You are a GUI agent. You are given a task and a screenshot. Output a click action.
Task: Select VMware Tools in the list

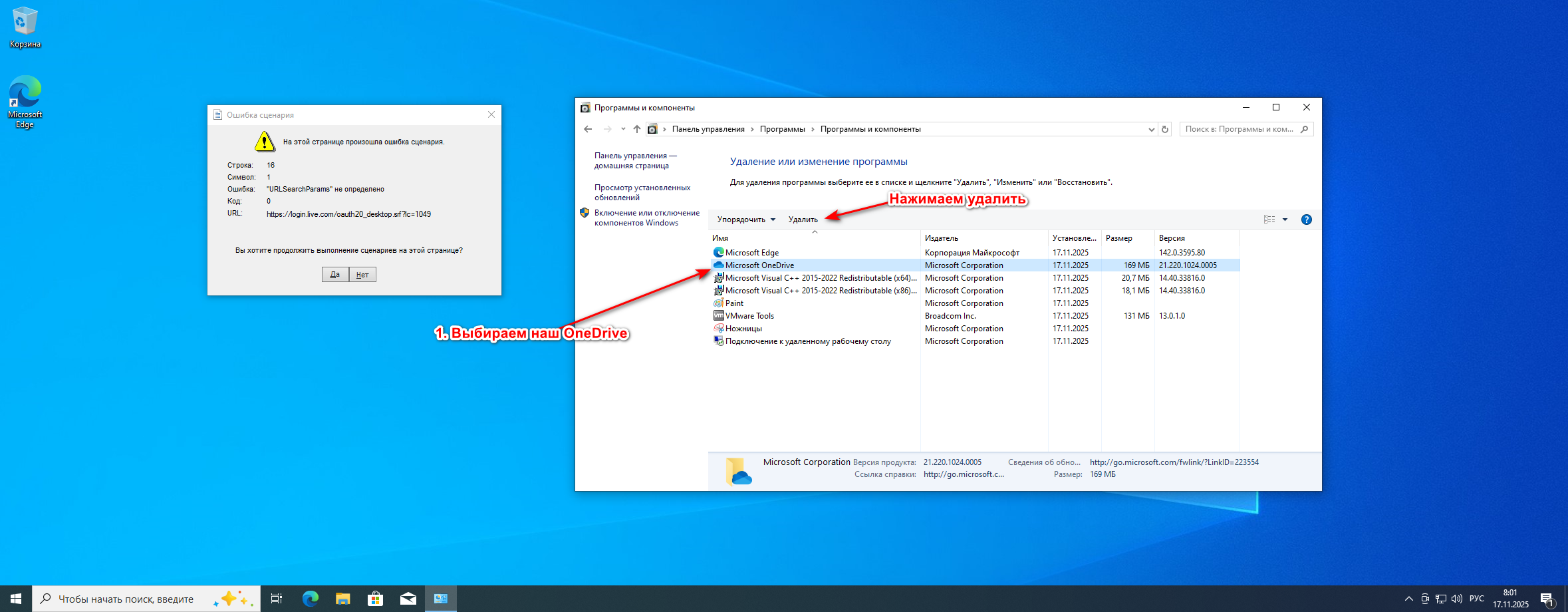click(749, 316)
